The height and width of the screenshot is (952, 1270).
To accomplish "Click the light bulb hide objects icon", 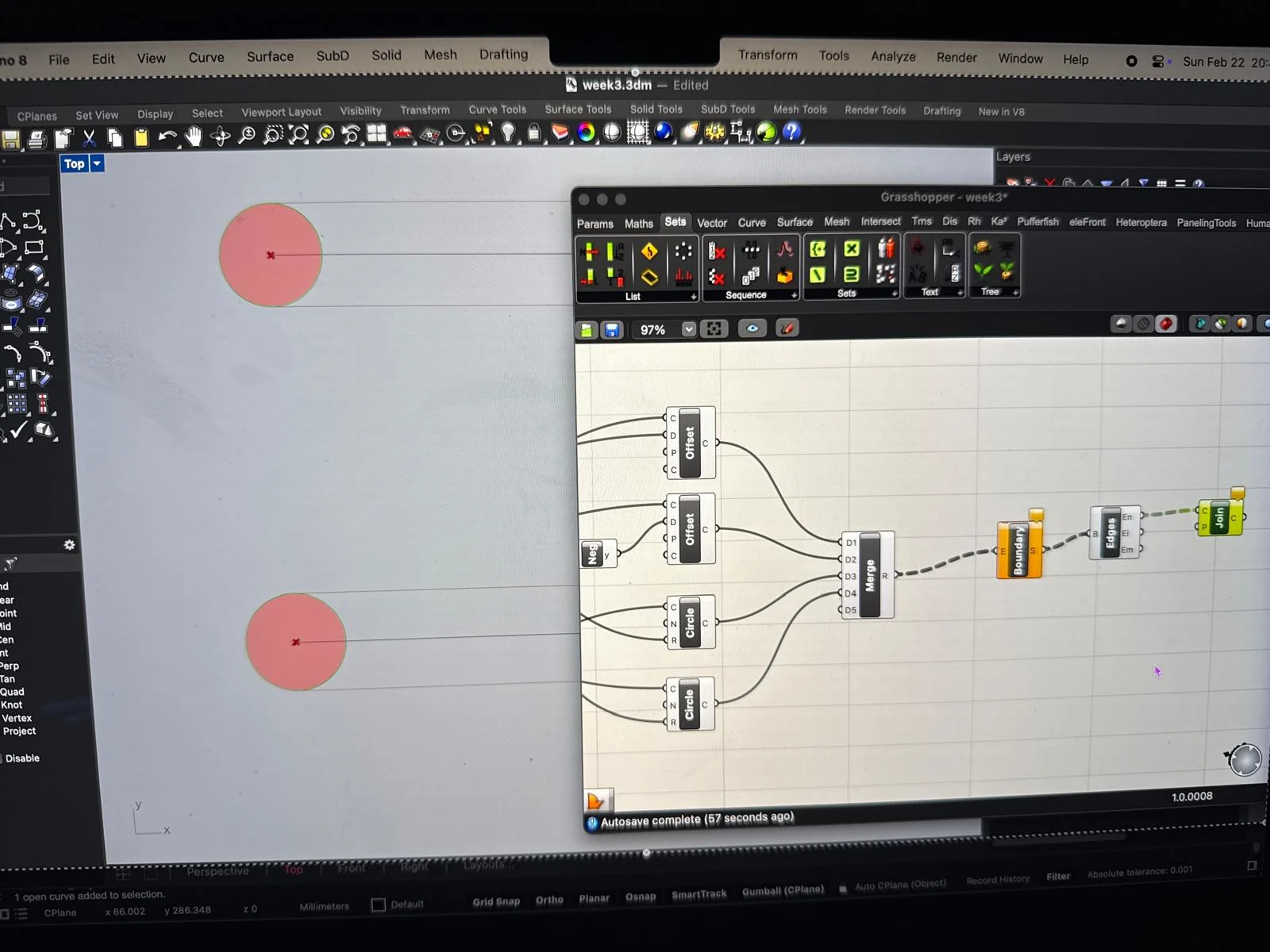I will [x=508, y=133].
